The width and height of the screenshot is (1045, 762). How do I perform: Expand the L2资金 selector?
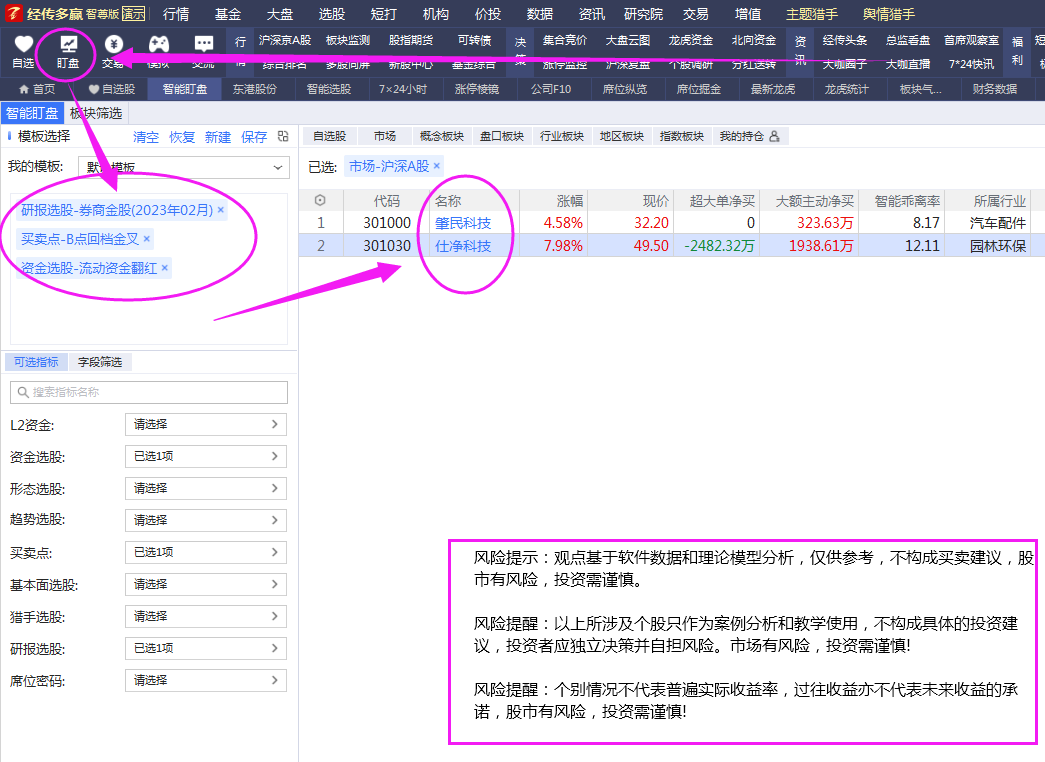tap(206, 425)
